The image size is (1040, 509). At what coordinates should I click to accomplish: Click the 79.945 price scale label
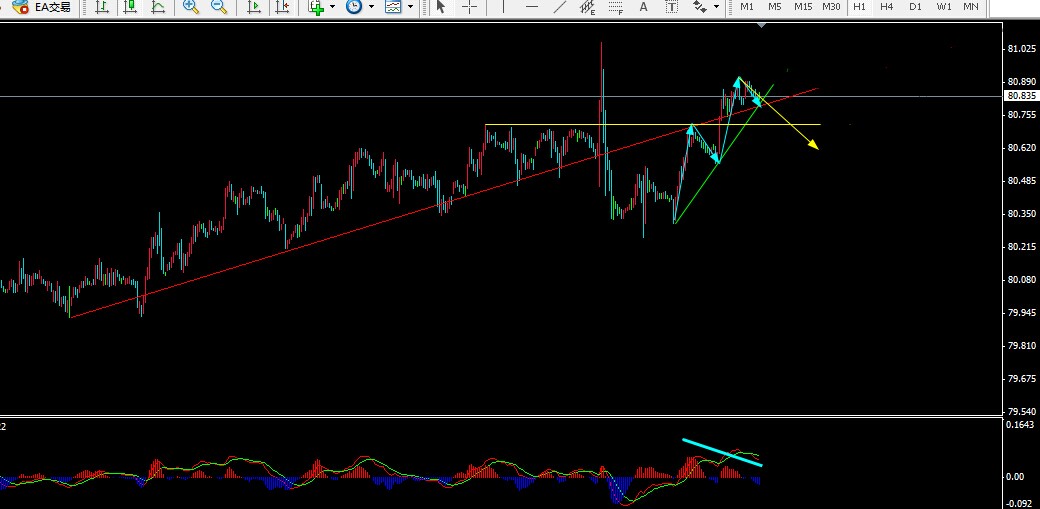tap(1021, 312)
